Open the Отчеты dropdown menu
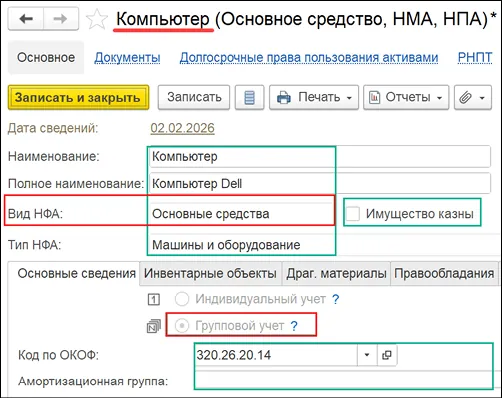Viewport: 502px width, 398px height. [406, 97]
